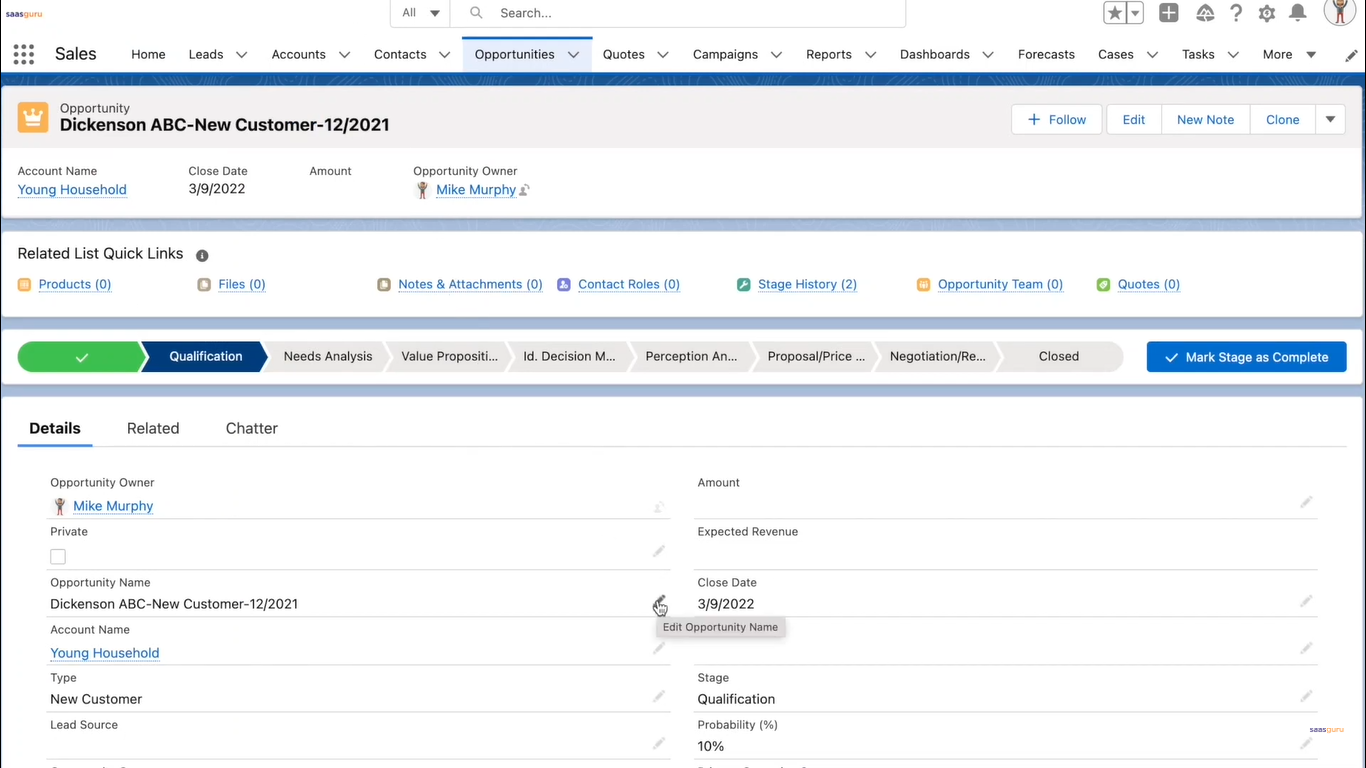Open the Reports navigation tab
This screenshot has width=1366, height=768.
829,55
